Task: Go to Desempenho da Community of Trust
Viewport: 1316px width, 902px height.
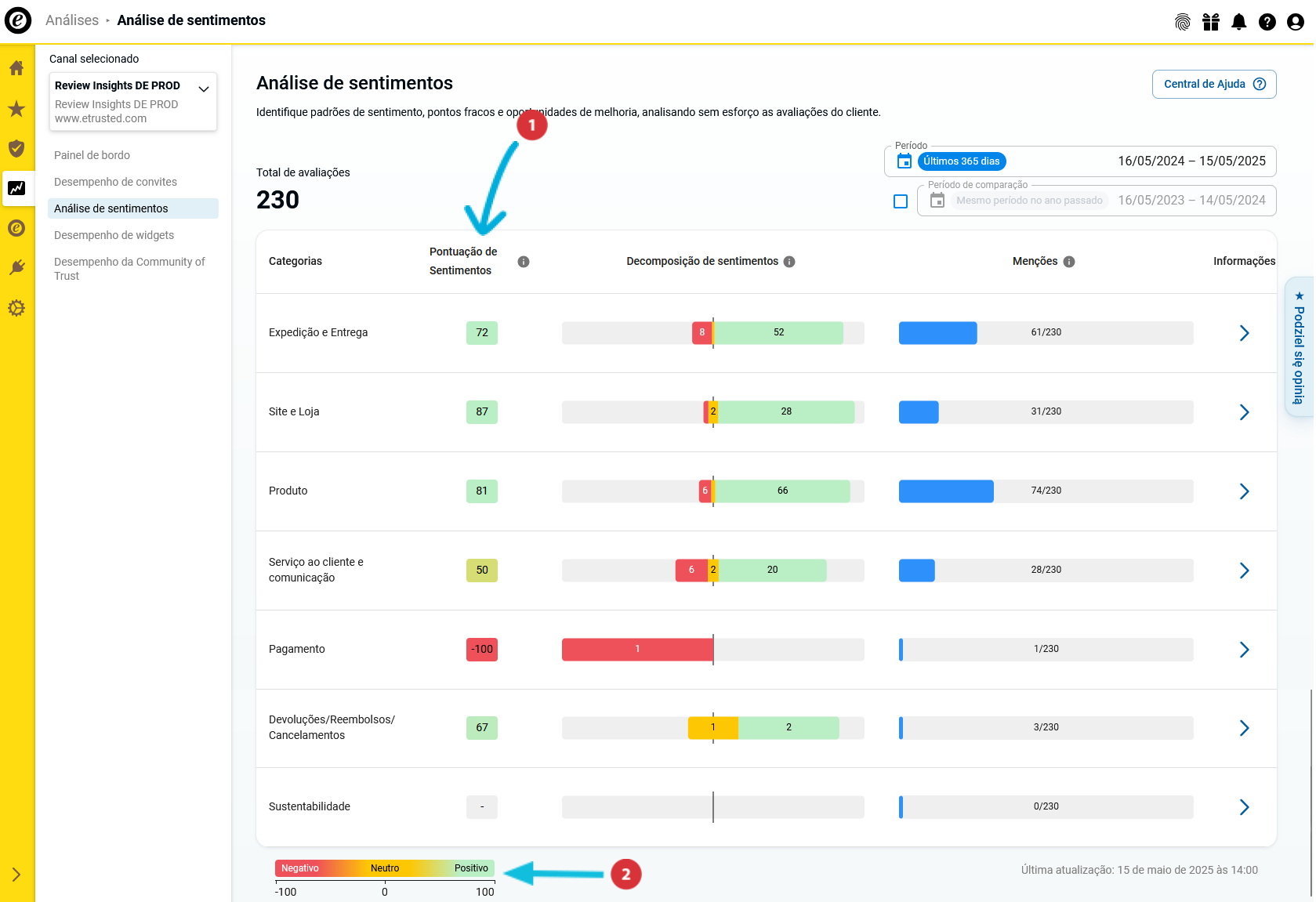Action: click(129, 269)
